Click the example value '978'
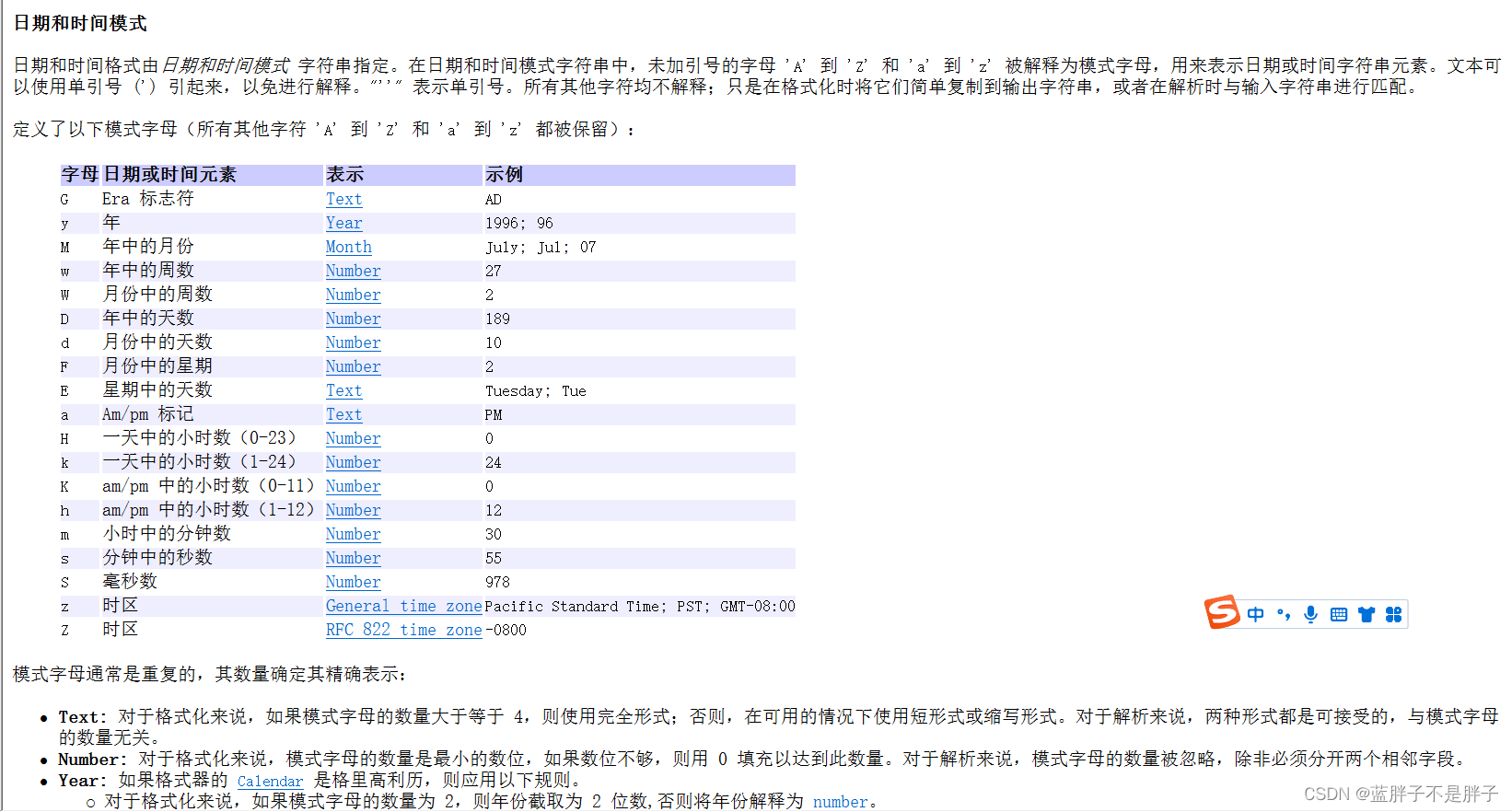 click(x=497, y=582)
